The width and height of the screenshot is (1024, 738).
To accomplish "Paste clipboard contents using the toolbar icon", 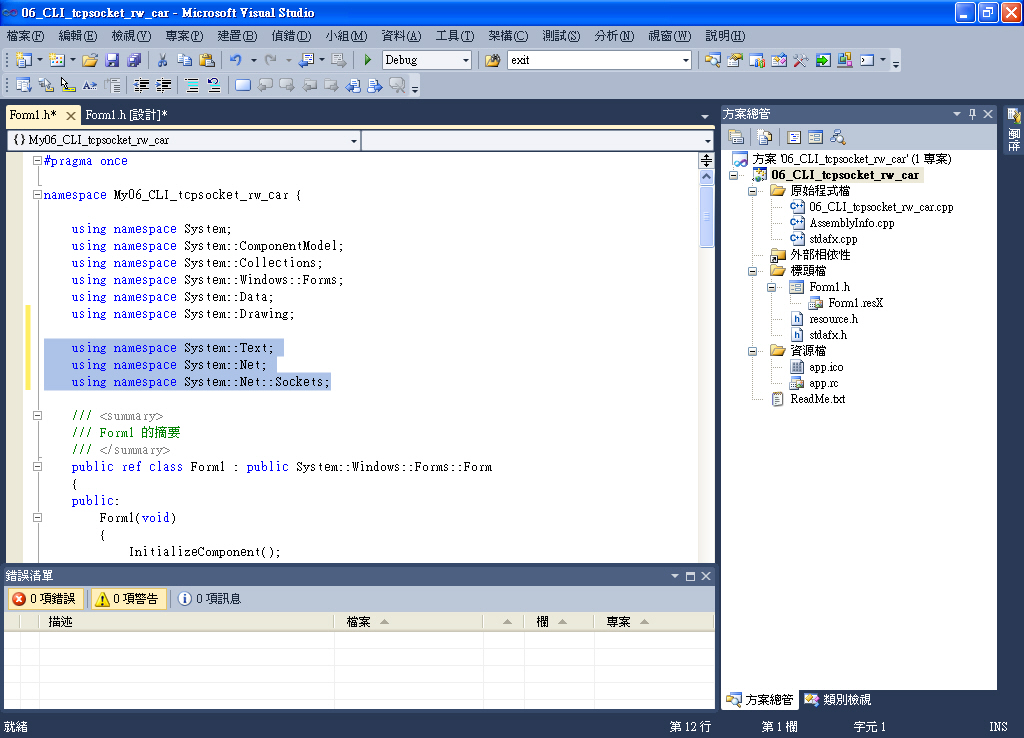I will coord(205,60).
